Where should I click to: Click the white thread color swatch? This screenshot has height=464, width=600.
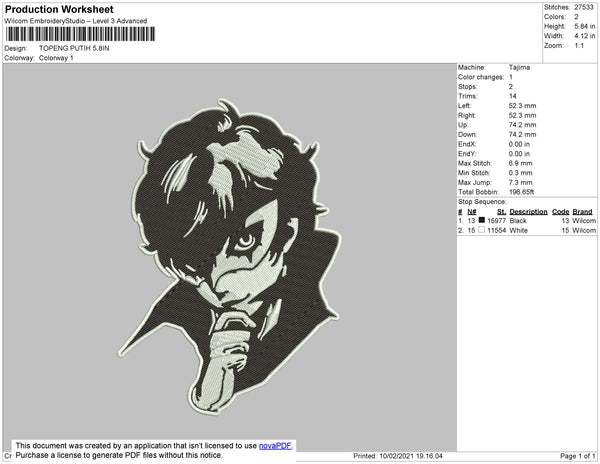click(x=482, y=230)
